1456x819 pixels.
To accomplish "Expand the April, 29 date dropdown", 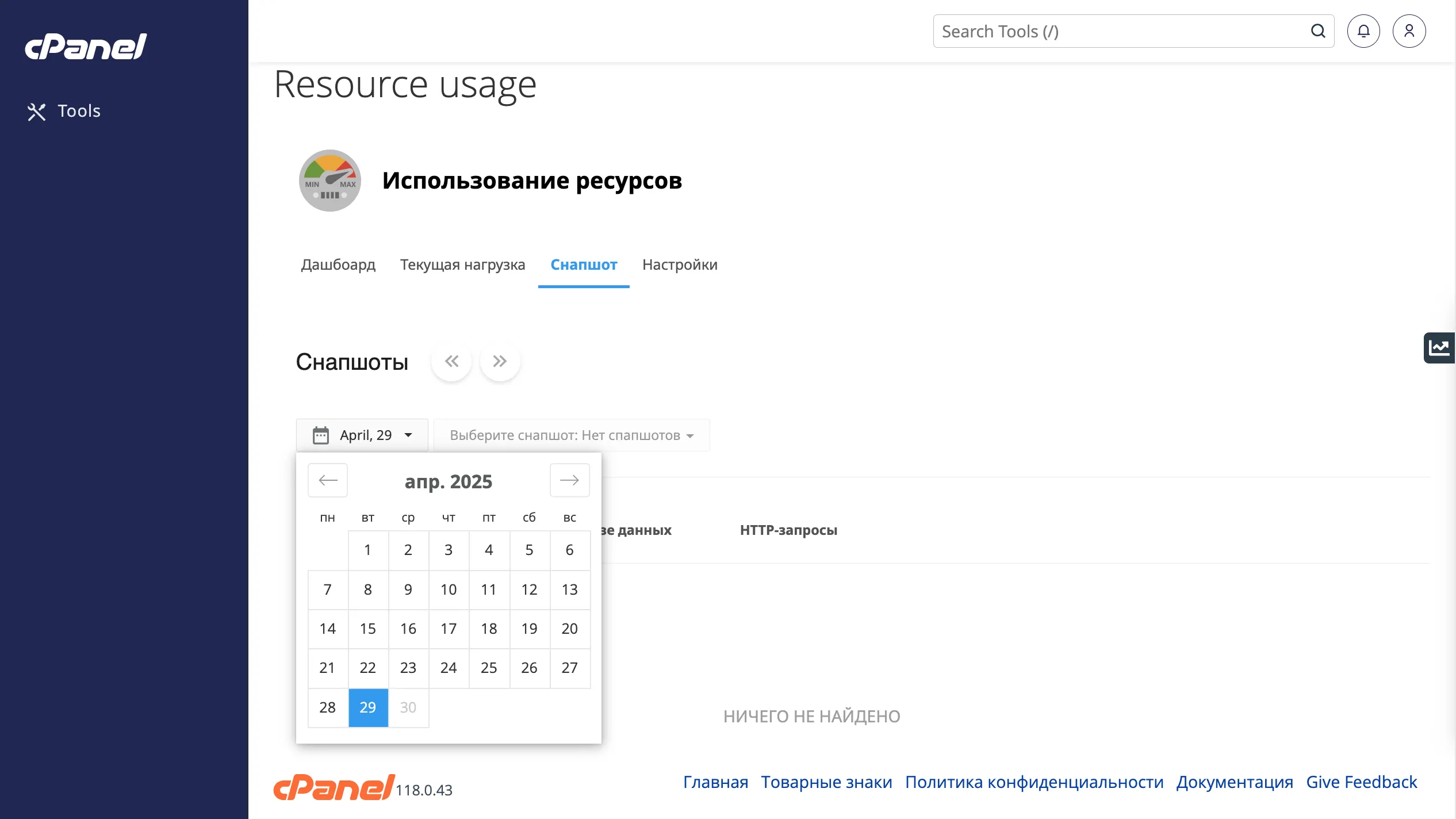I will [x=362, y=435].
